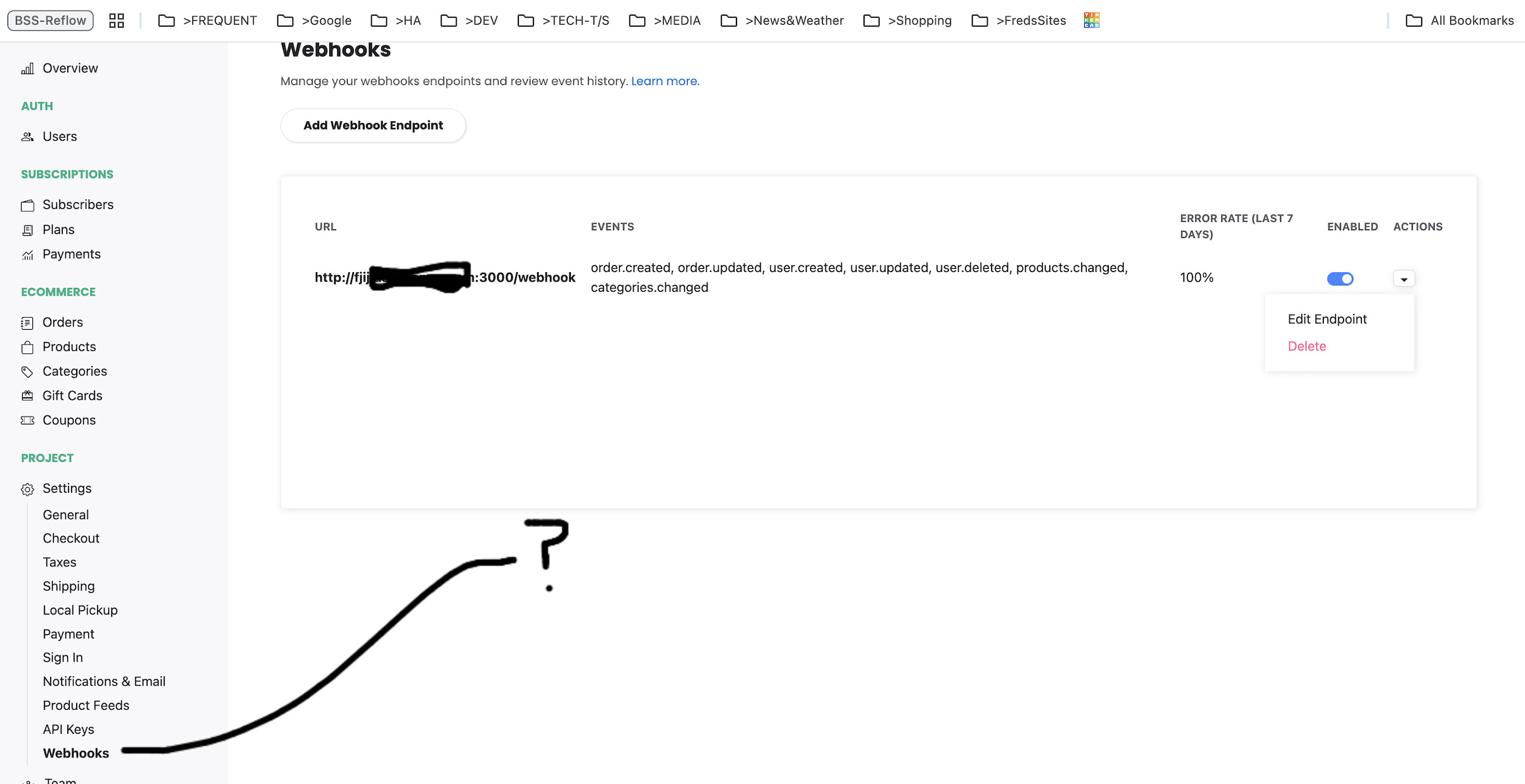Click the Overview bar chart icon
The image size is (1525, 784).
27,69
